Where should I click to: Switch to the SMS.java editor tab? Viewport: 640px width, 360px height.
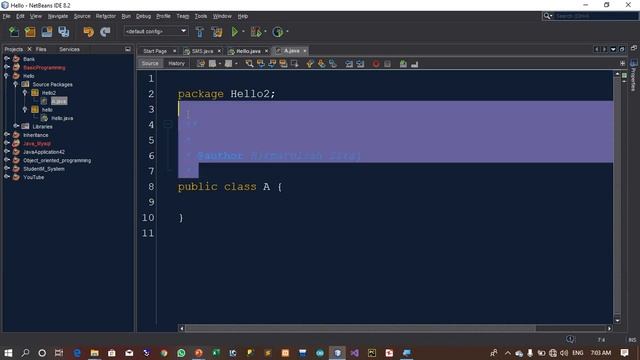(202, 51)
